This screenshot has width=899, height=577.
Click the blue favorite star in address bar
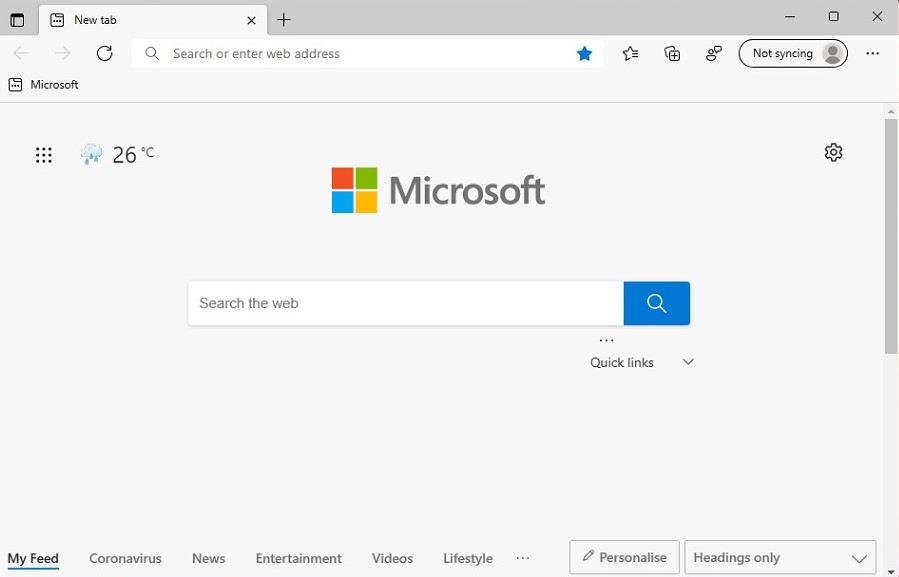coord(584,53)
